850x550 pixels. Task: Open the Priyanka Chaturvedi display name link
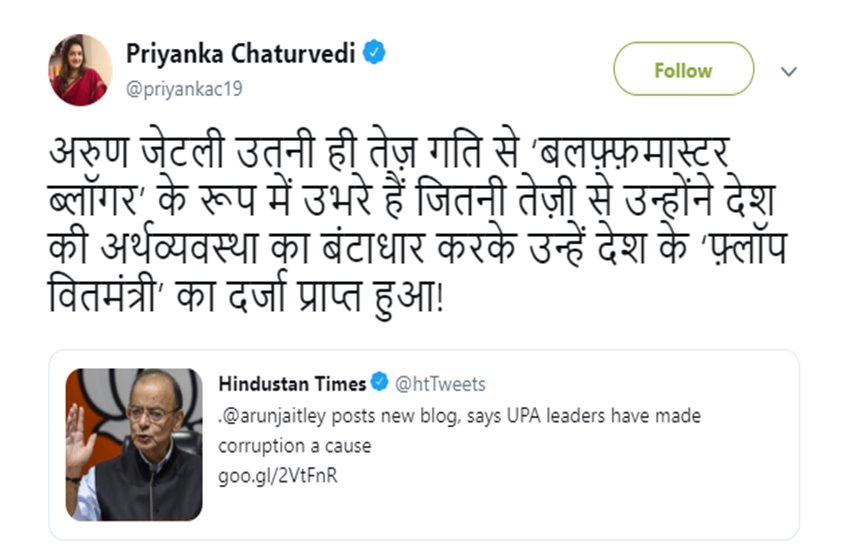240,54
